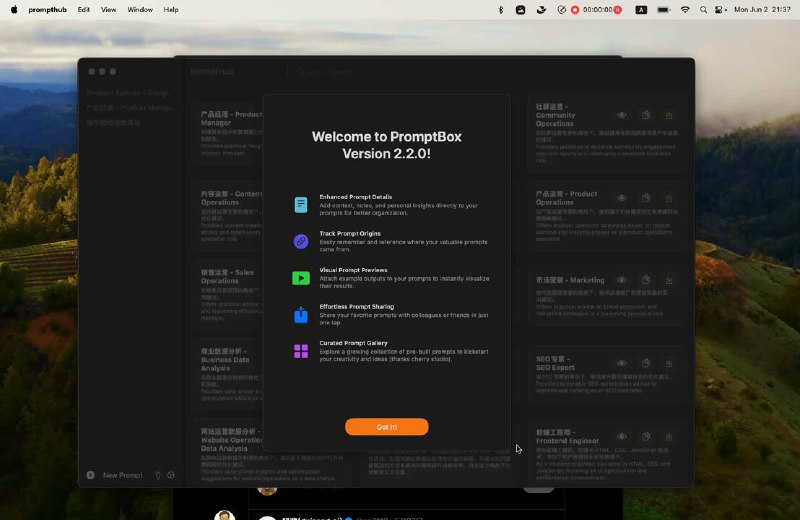Copy the Community Operations prompt via copy icon
This screenshot has height=520, width=800.
click(x=646, y=115)
